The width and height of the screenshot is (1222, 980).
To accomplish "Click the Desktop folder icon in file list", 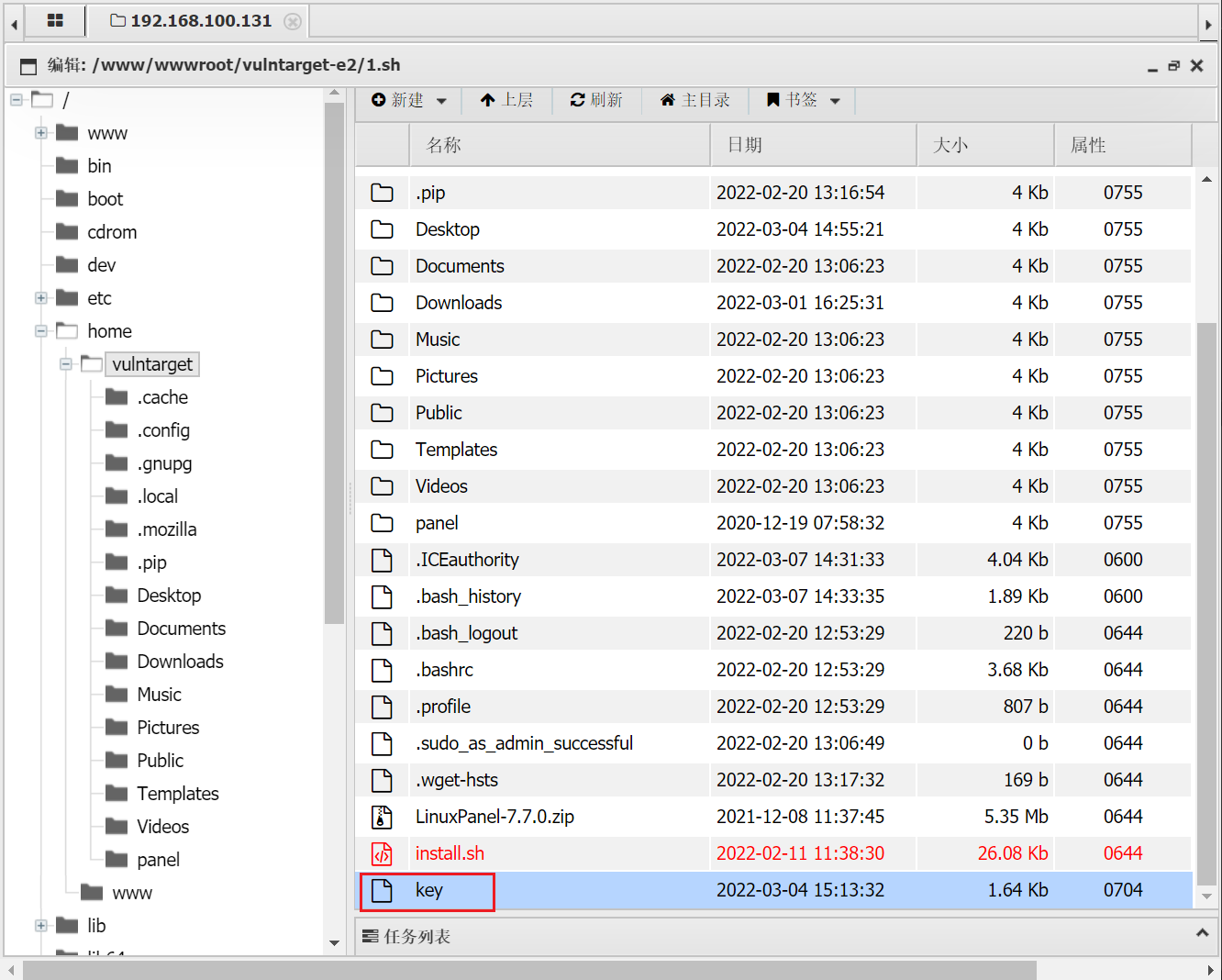I will (x=382, y=229).
